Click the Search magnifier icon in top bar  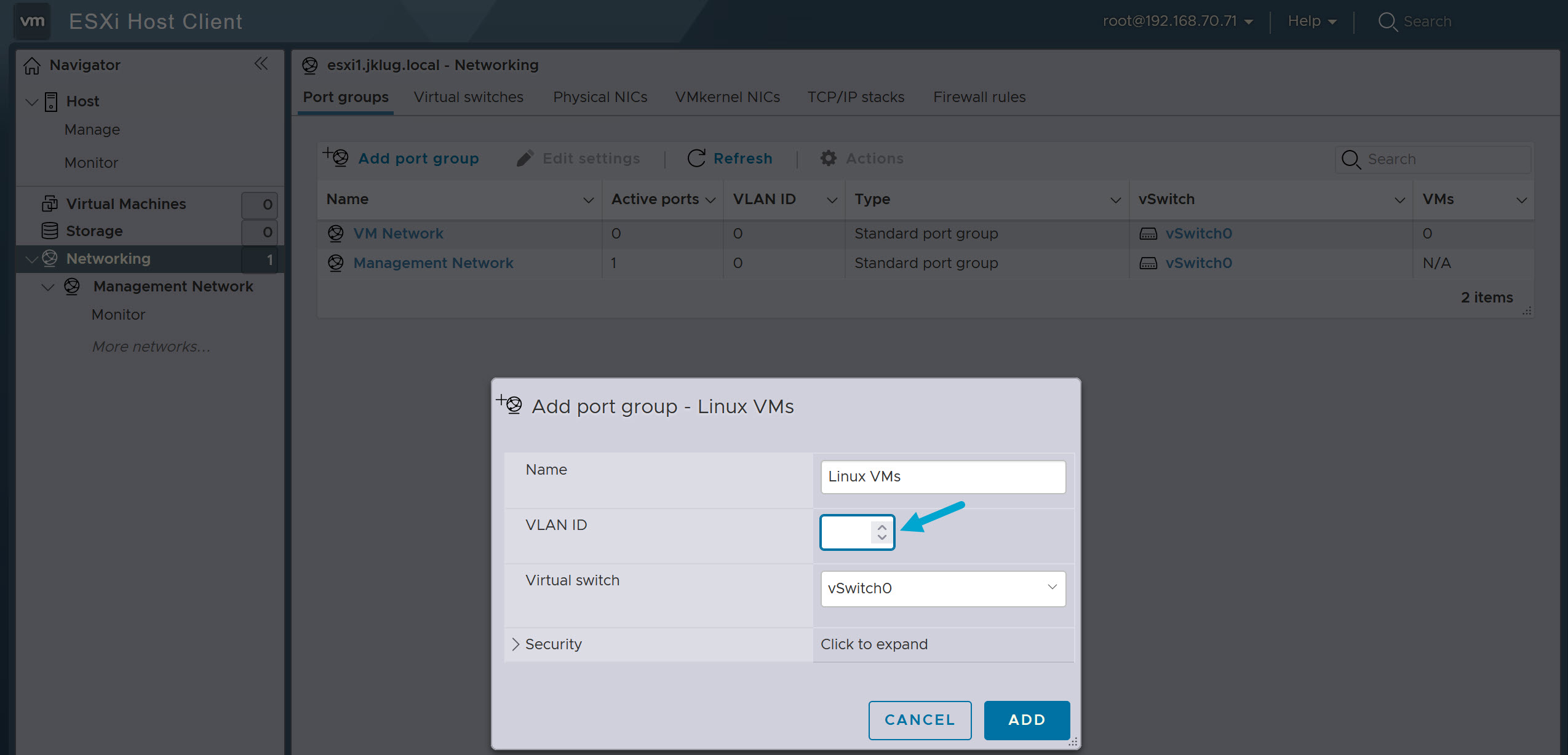tap(1387, 22)
